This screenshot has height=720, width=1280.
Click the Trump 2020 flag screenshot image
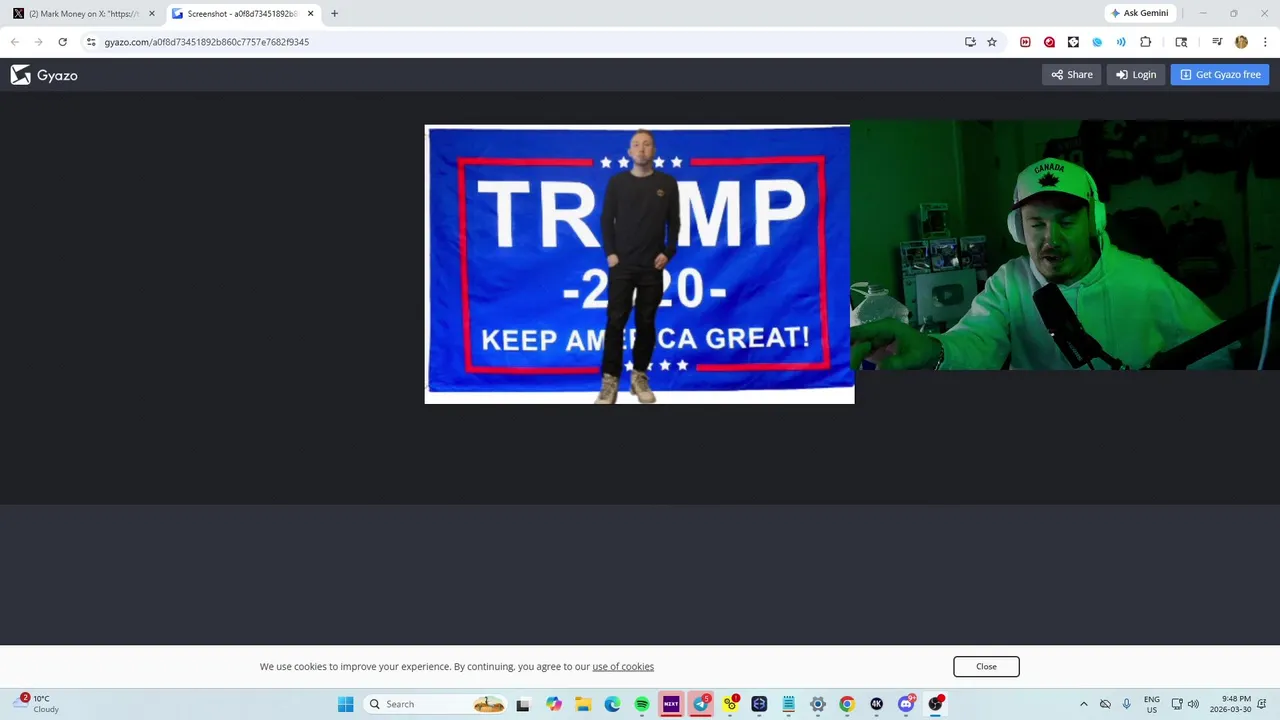coord(639,264)
